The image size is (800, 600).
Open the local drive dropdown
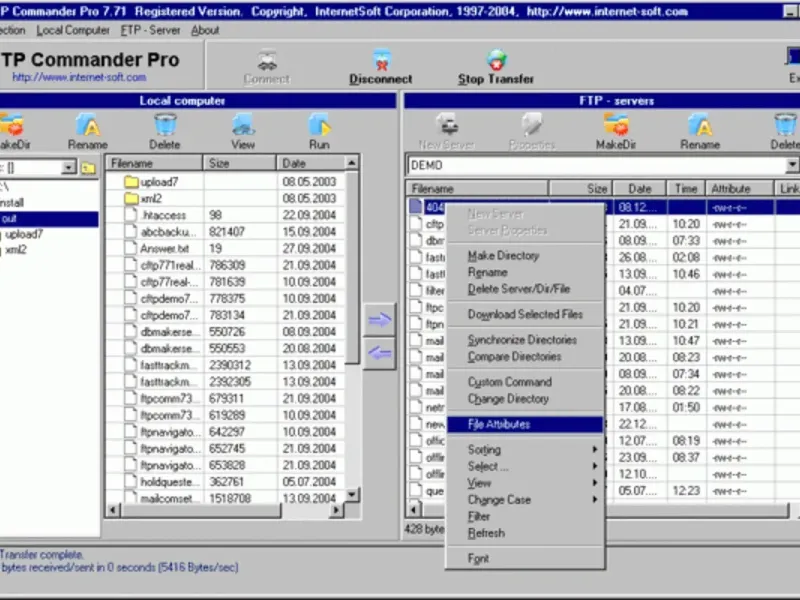pyautogui.click(x=68, y=167)
